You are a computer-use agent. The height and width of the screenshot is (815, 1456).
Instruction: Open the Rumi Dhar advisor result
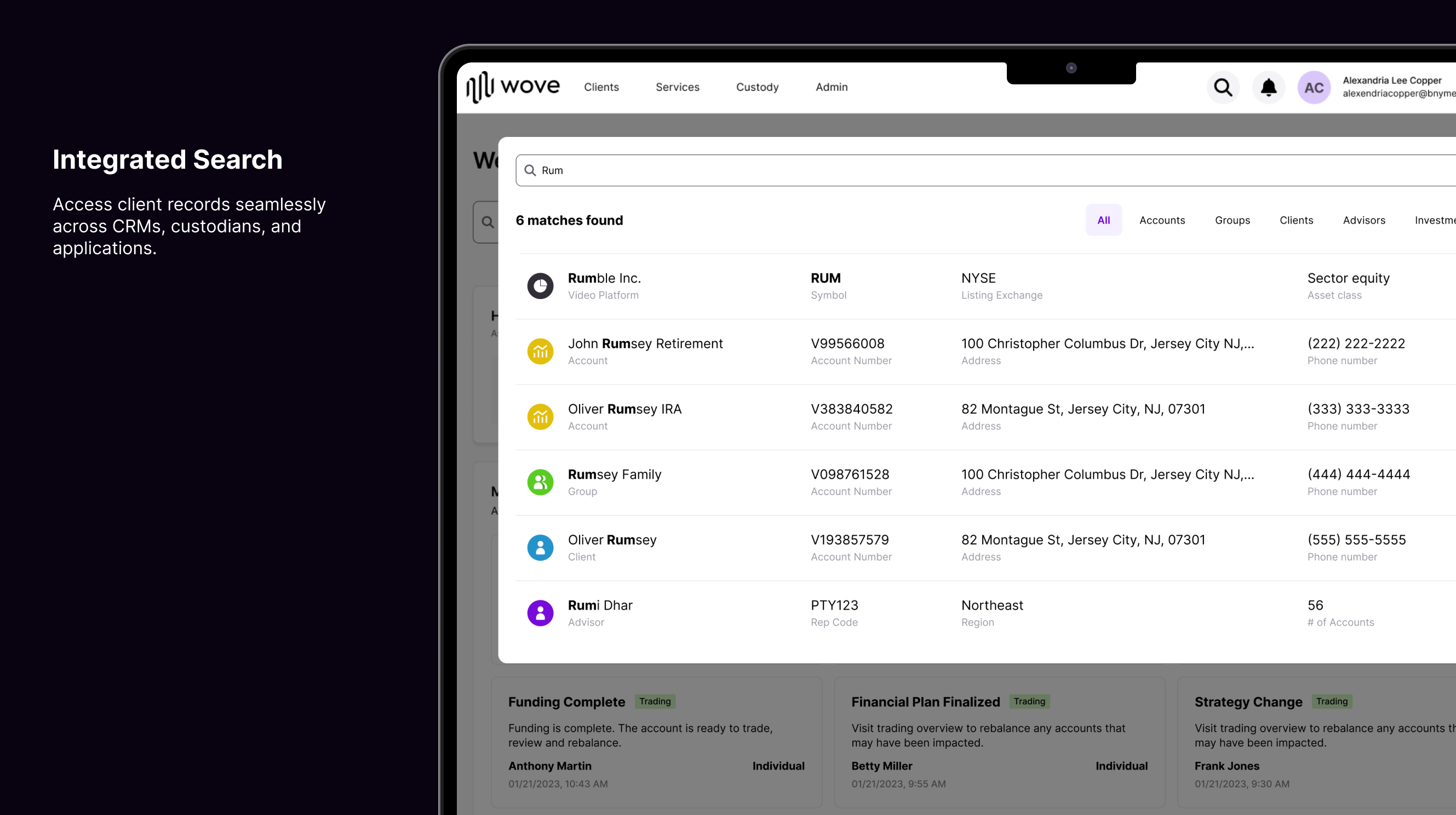point(985,613)
